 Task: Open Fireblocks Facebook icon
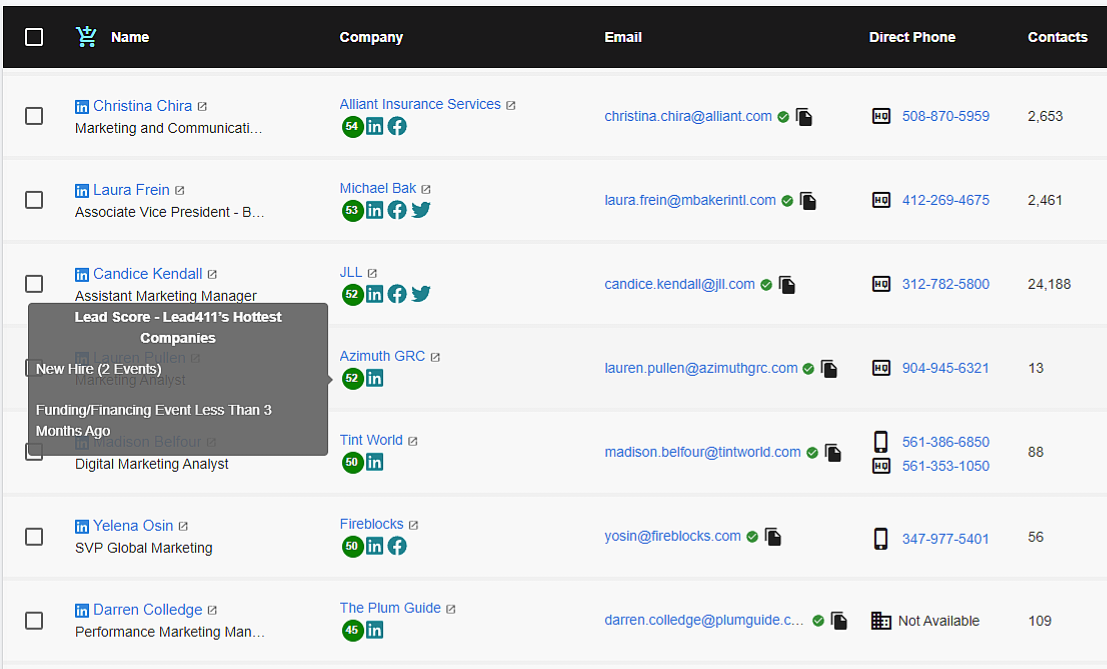[x=397, y=546]
